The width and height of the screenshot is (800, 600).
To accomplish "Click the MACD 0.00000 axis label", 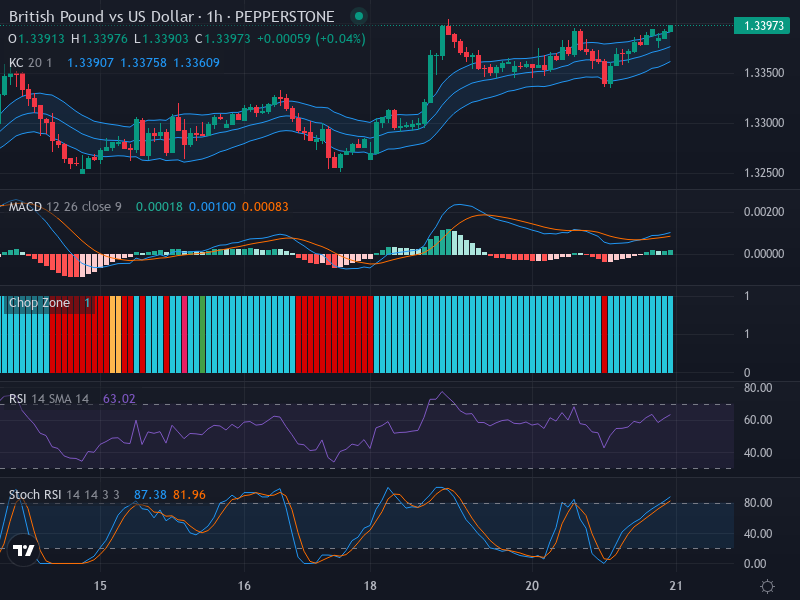I will [764, 254].
